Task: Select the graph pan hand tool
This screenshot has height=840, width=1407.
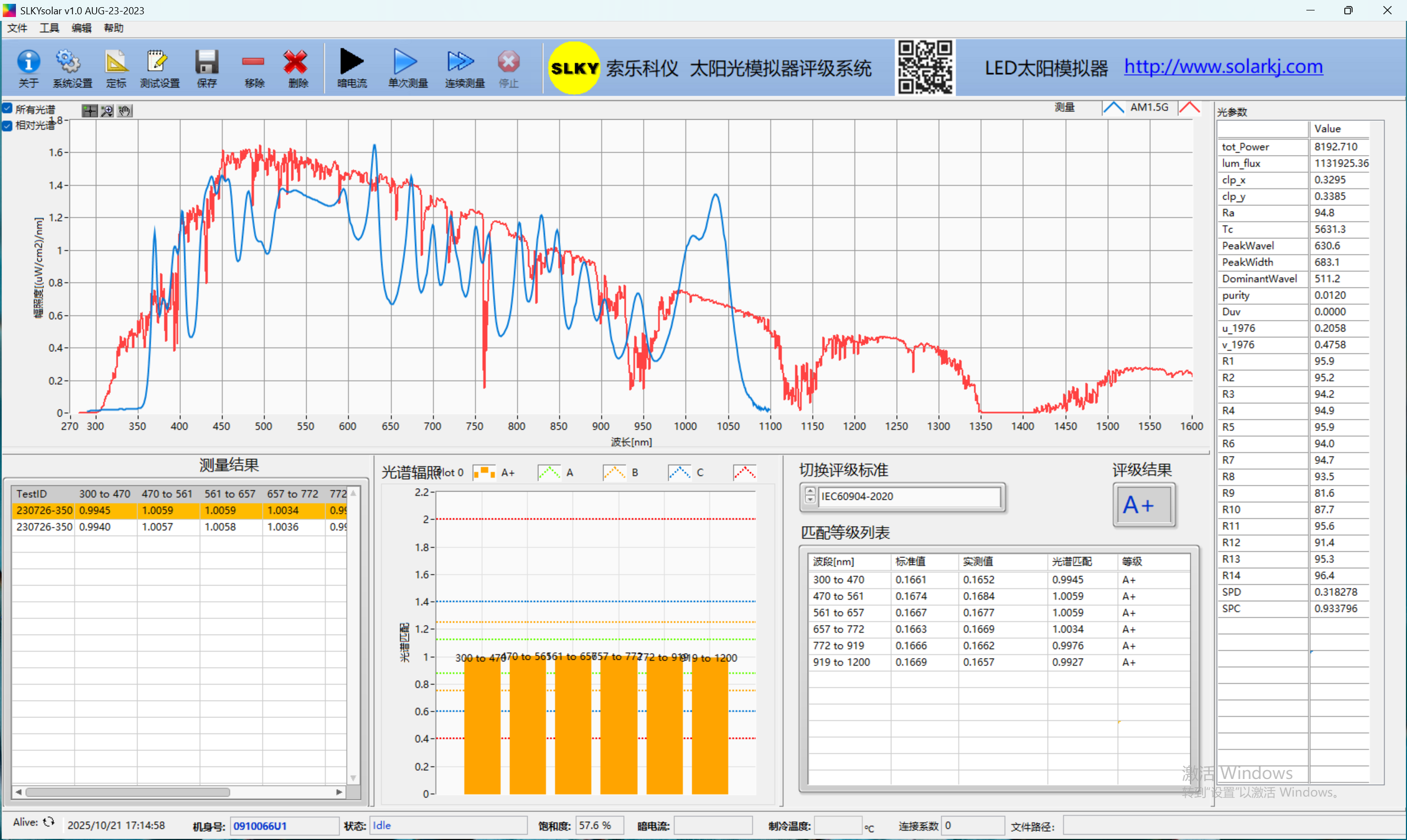Action: [124, 111]
